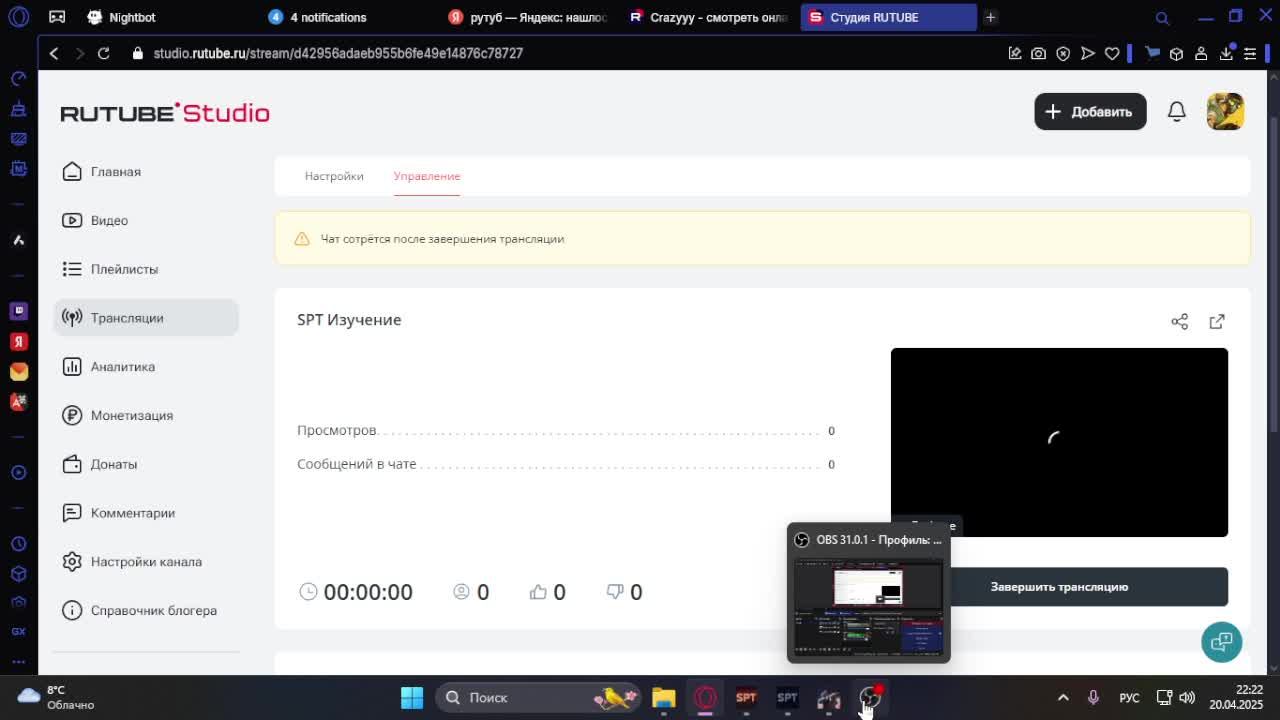The image size is (1280, 720).
Task: Open the Opera send flow icon
Action: (1088, 53)
